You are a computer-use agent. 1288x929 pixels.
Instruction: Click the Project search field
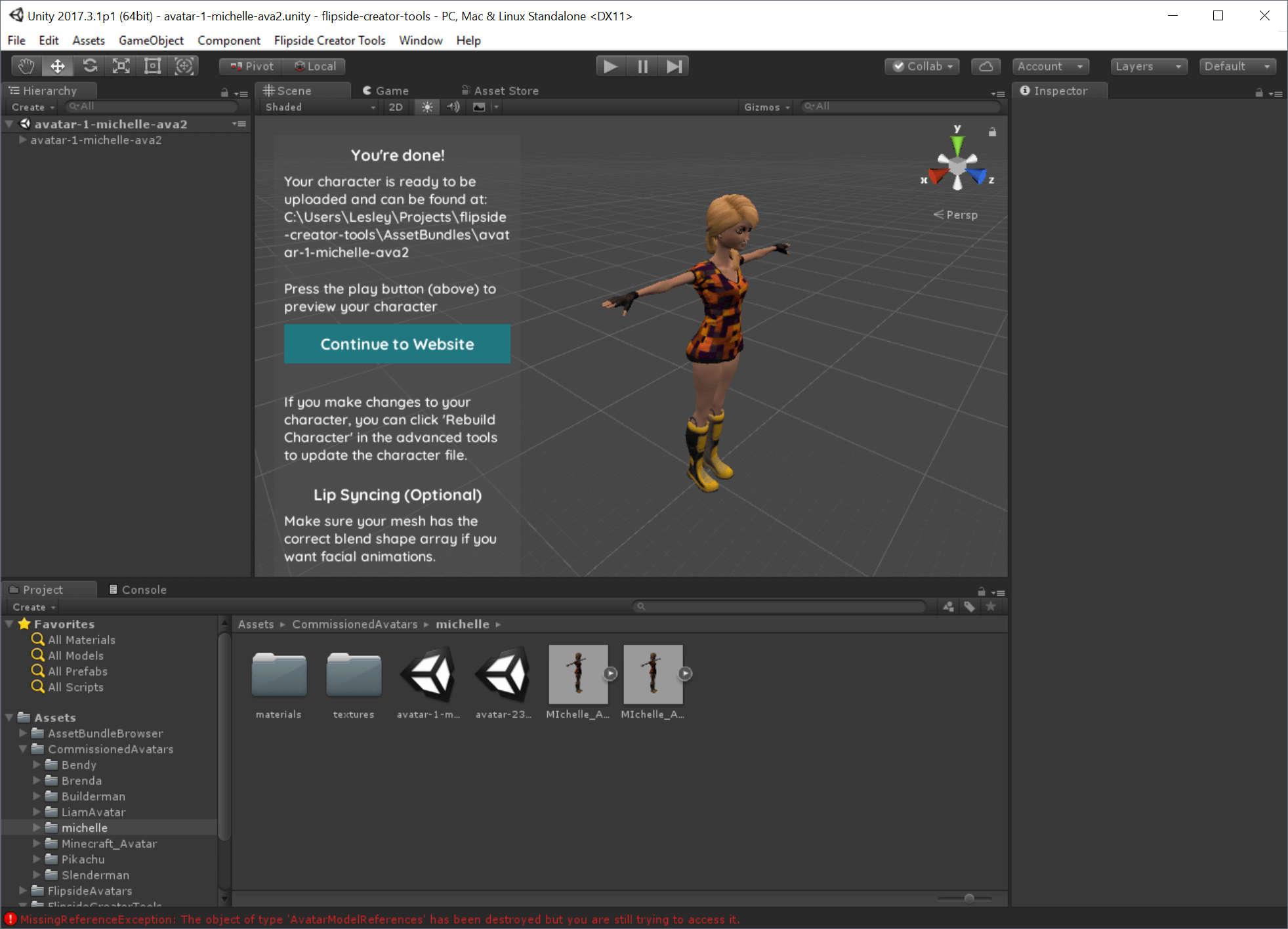[780, 606]
